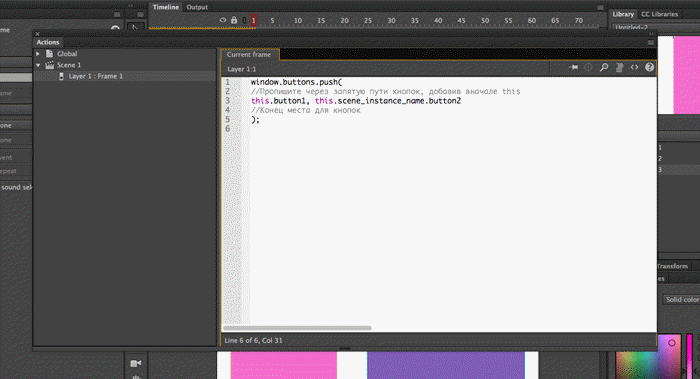Open Find with the magnifier icon
The width and height of the screenshot is (700, 379).
coord(604,67)
